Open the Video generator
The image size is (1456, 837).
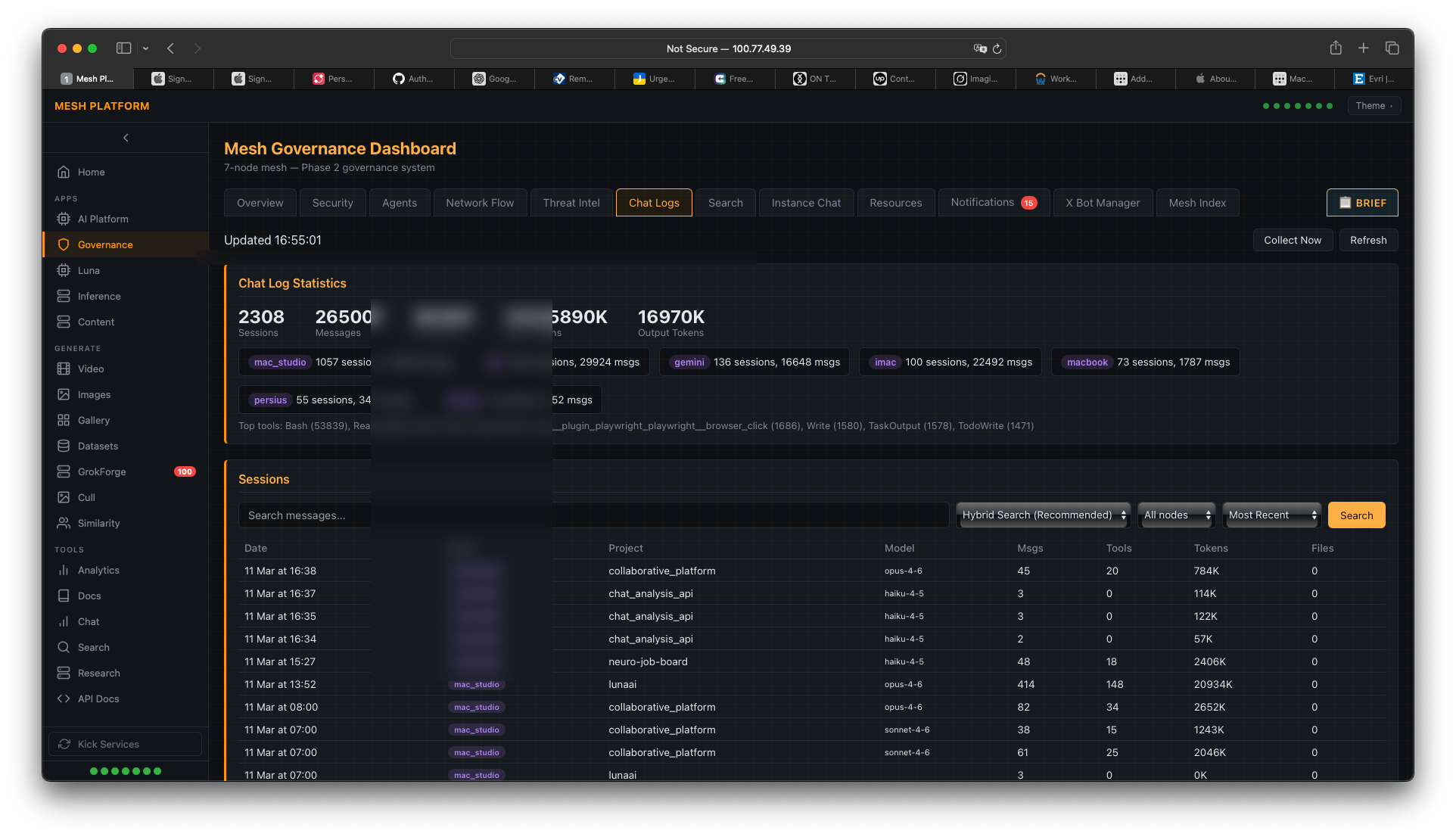pos(90,369)
